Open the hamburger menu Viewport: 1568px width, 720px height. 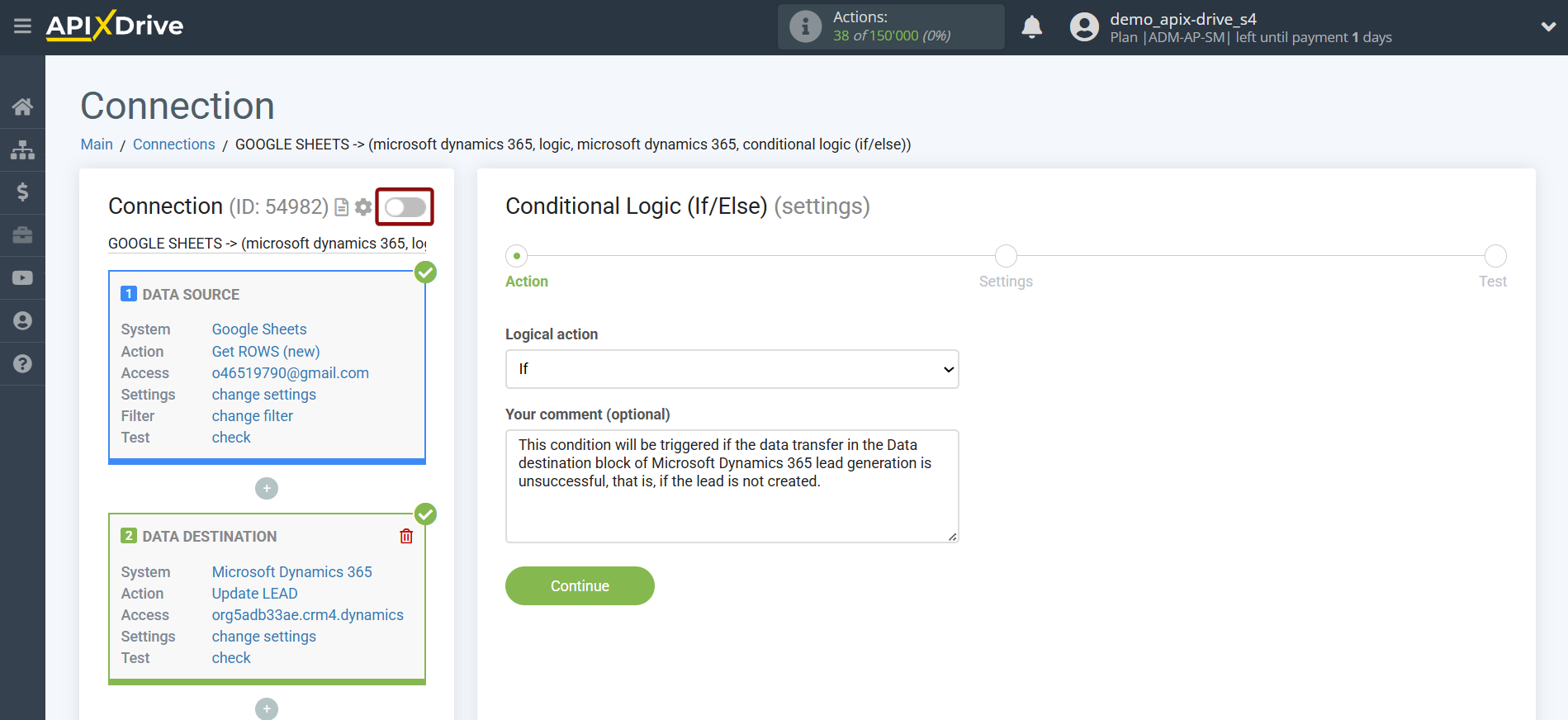tap(22, 26)
